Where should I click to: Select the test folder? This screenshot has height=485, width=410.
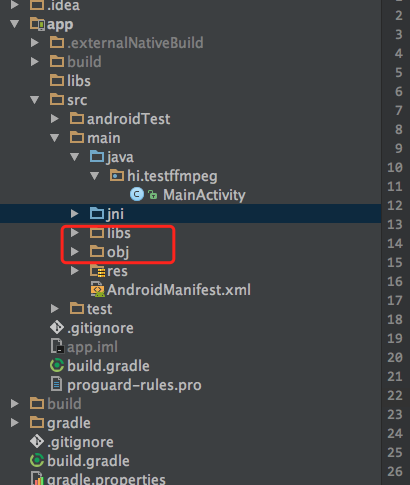[x=91, y=309]
